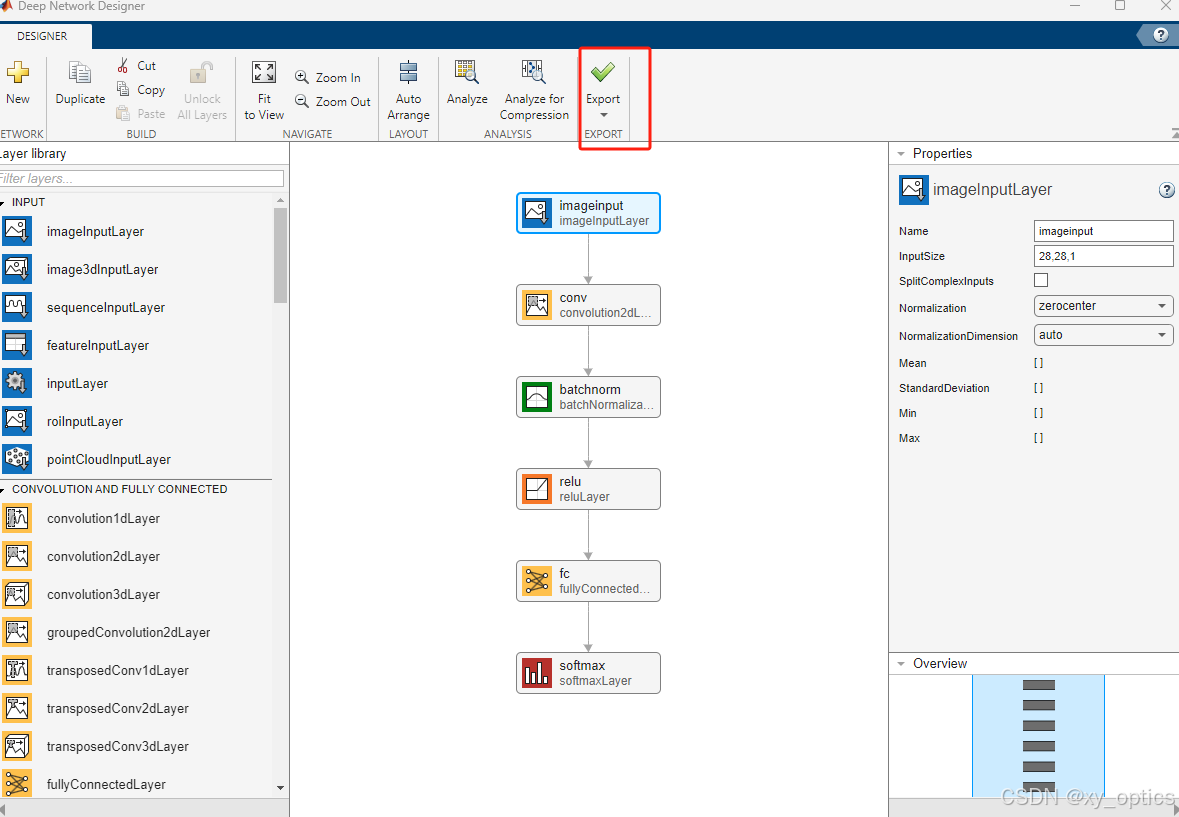
Task: Open the NormalizationDimension auto dropdown
Action: pyautogui.click(x=1103, y=335)
